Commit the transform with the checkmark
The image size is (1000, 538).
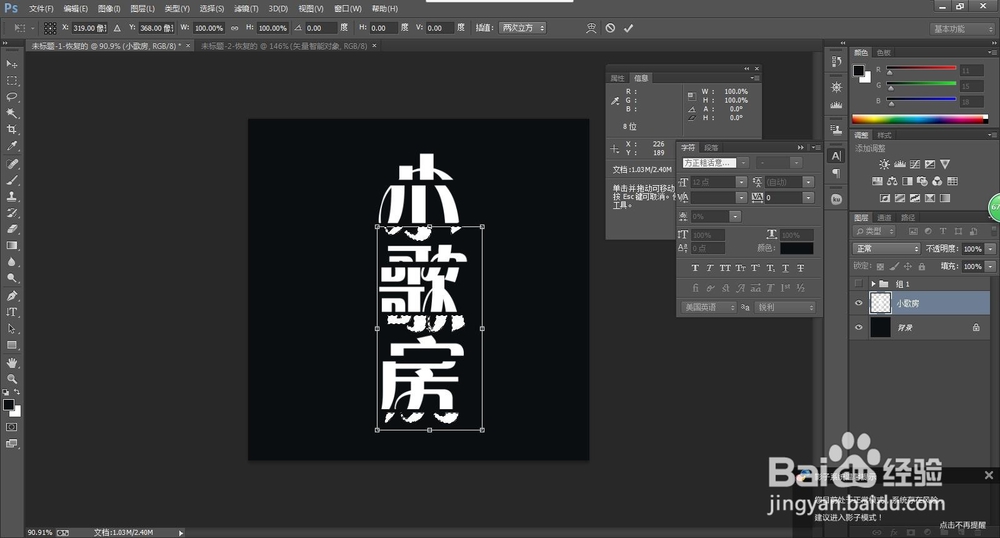point(628,28)
